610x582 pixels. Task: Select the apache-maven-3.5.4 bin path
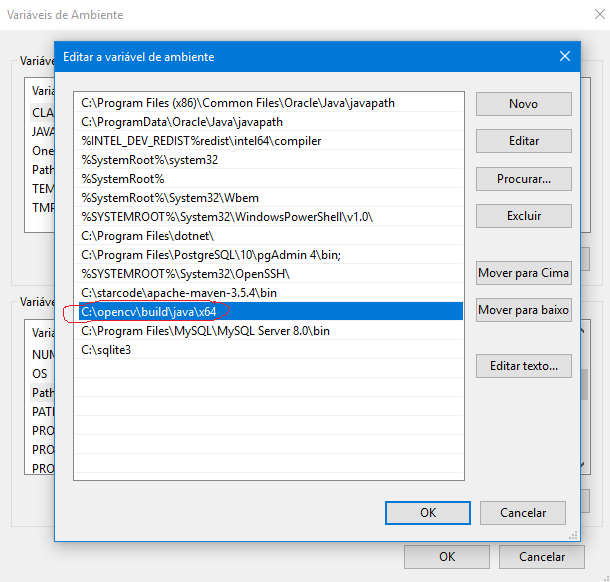179,292
